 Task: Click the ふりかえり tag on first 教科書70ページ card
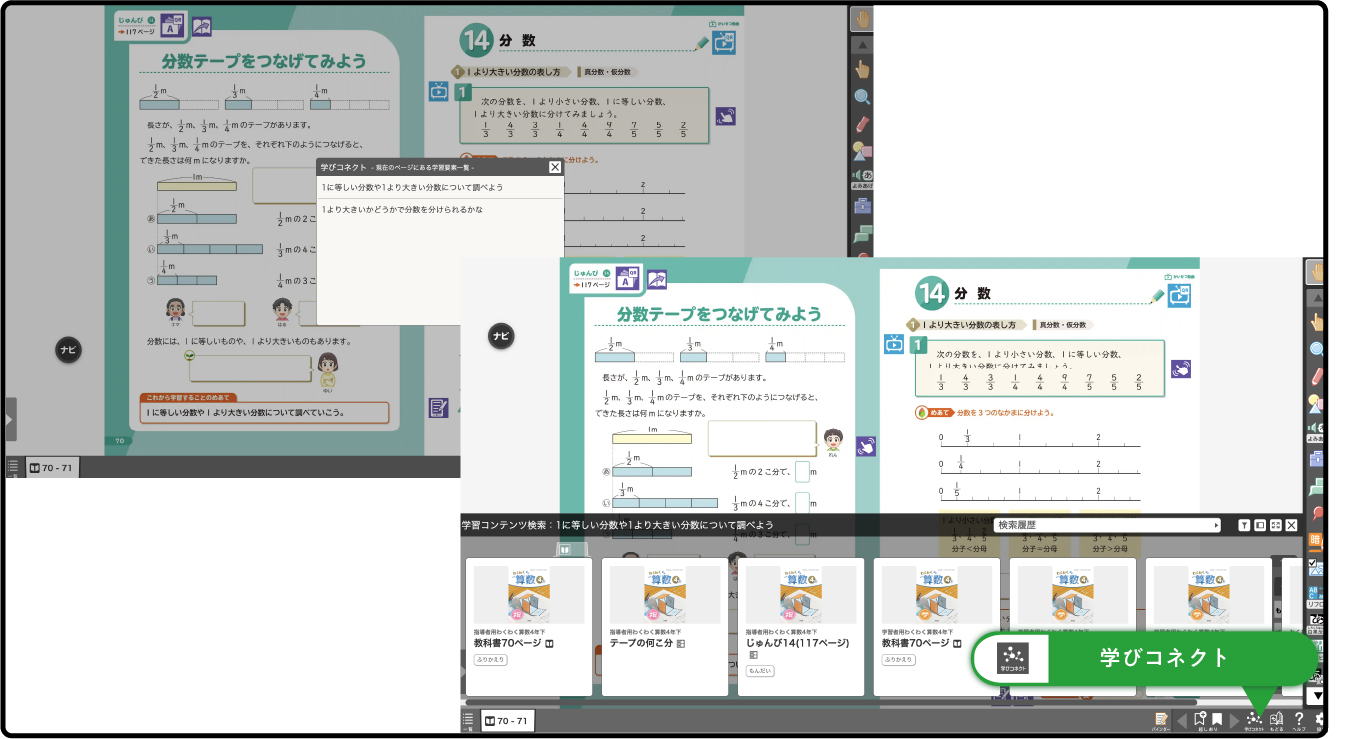[490, 660]
